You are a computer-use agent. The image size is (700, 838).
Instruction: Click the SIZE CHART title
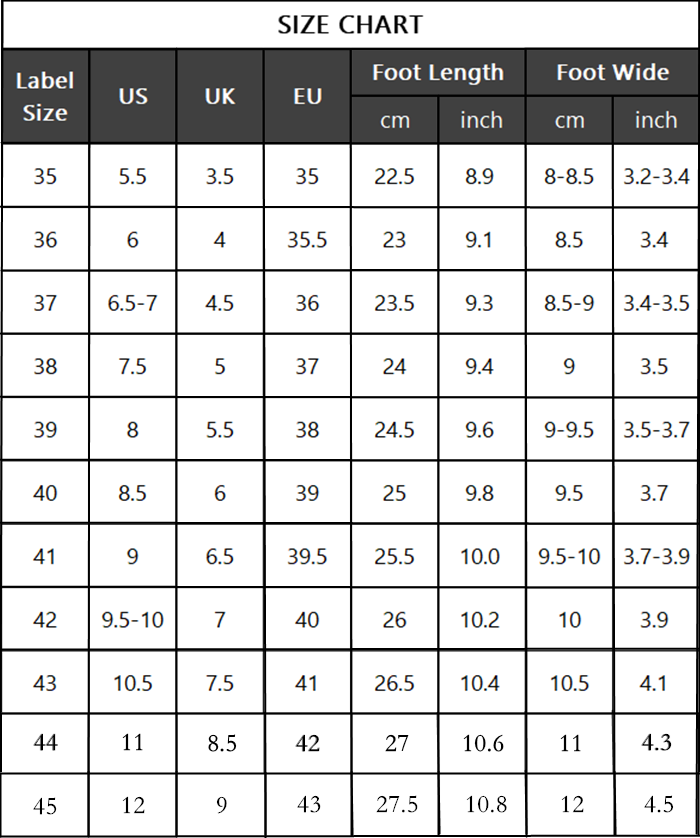pos(350,25)
